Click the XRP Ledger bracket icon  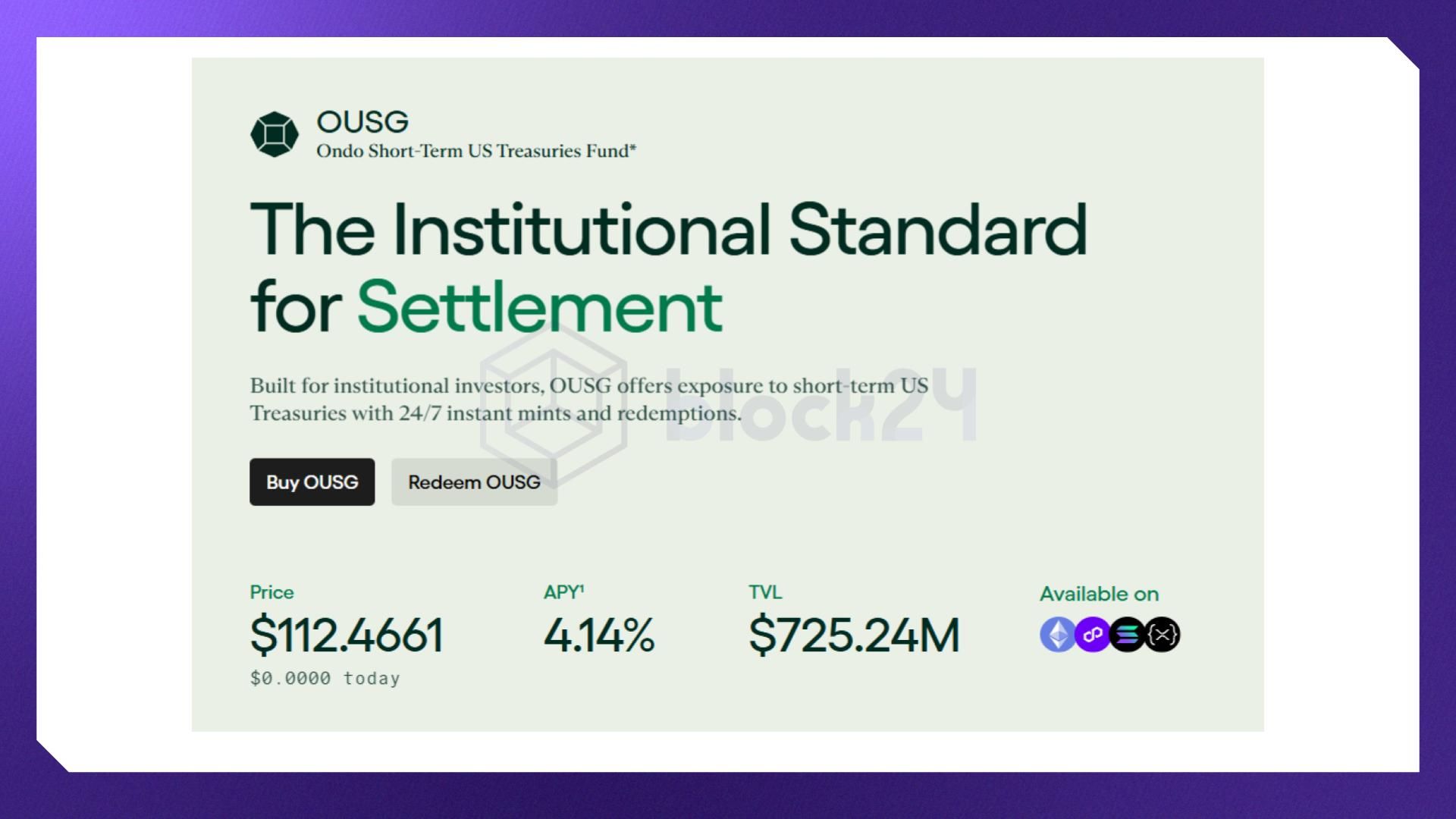[x=1163, y=635]
